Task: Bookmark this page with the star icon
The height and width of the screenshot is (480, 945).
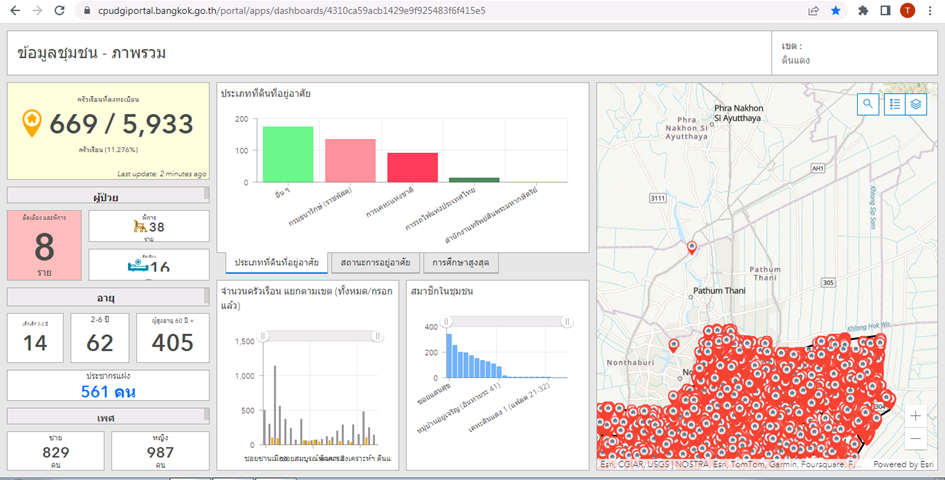Action: coord(835,10)
